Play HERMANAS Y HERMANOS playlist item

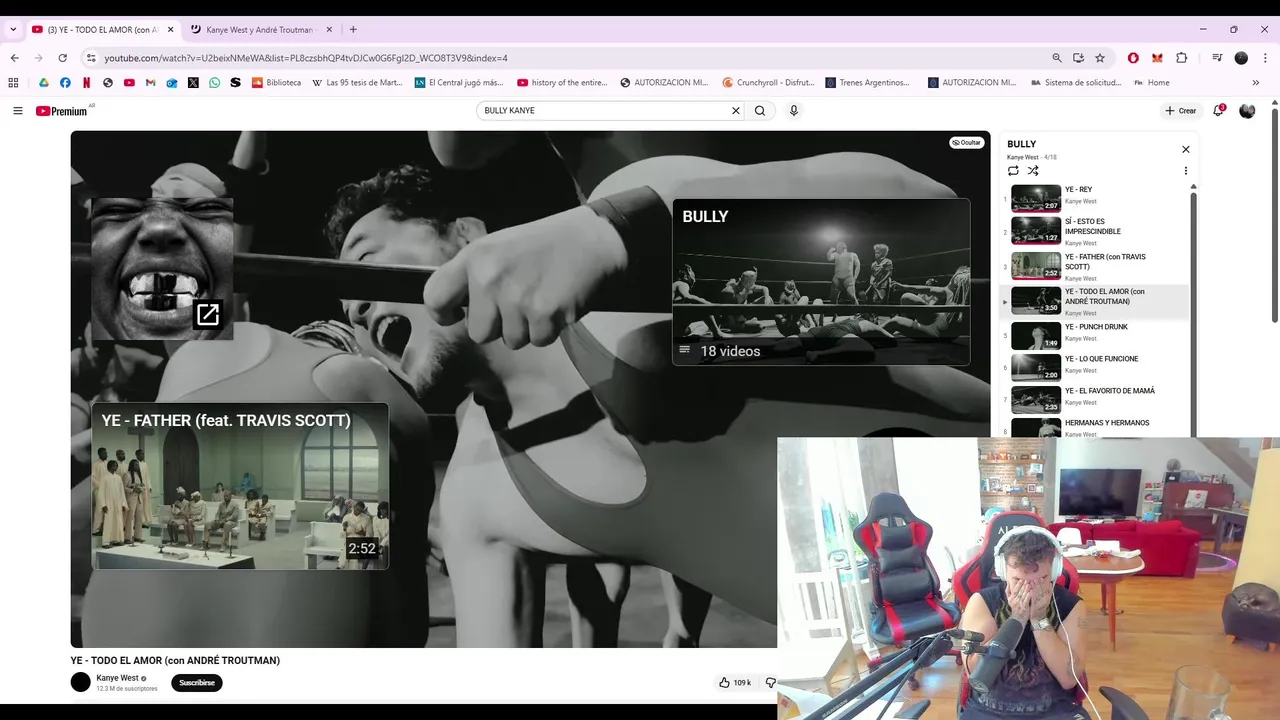tap(1096, 427)
